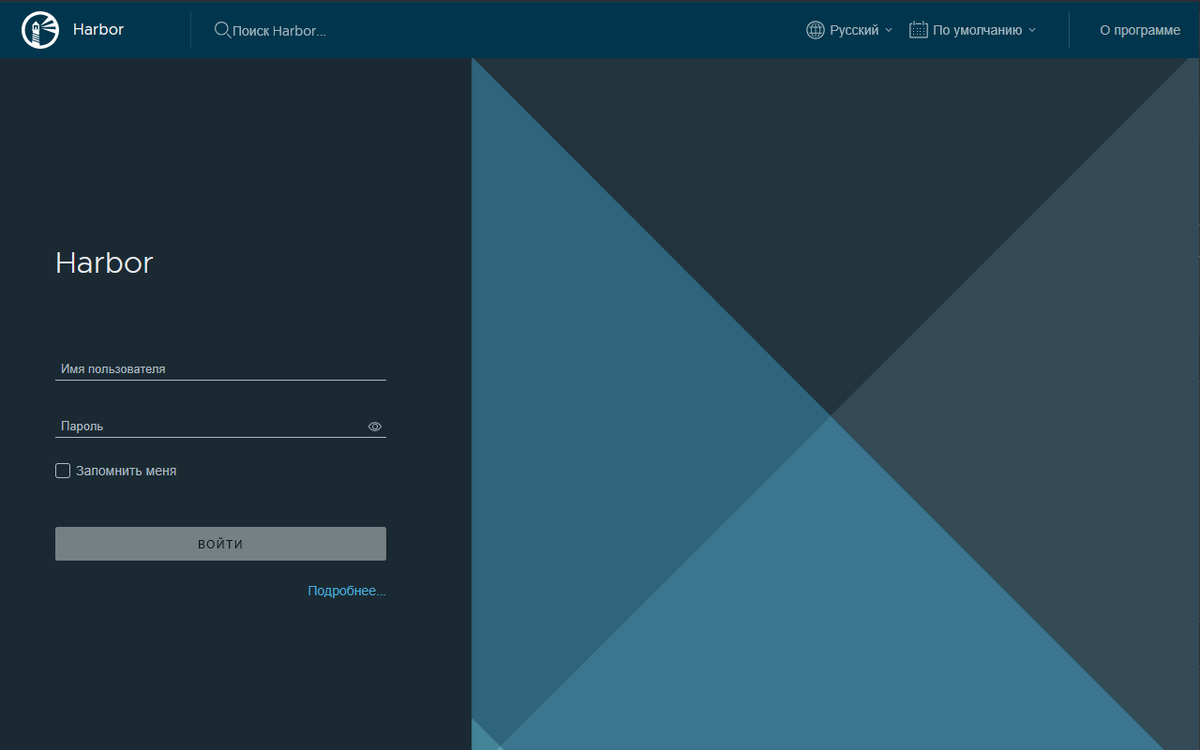
Task: Click the 'Harbor' heading above the login form
Action: coord(104,263)
